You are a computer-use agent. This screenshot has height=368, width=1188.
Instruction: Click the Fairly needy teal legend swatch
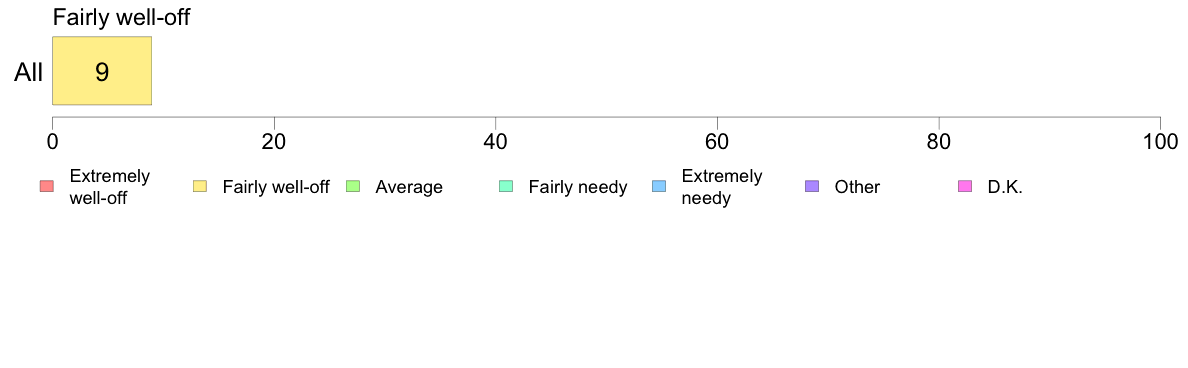coord(505,186)
